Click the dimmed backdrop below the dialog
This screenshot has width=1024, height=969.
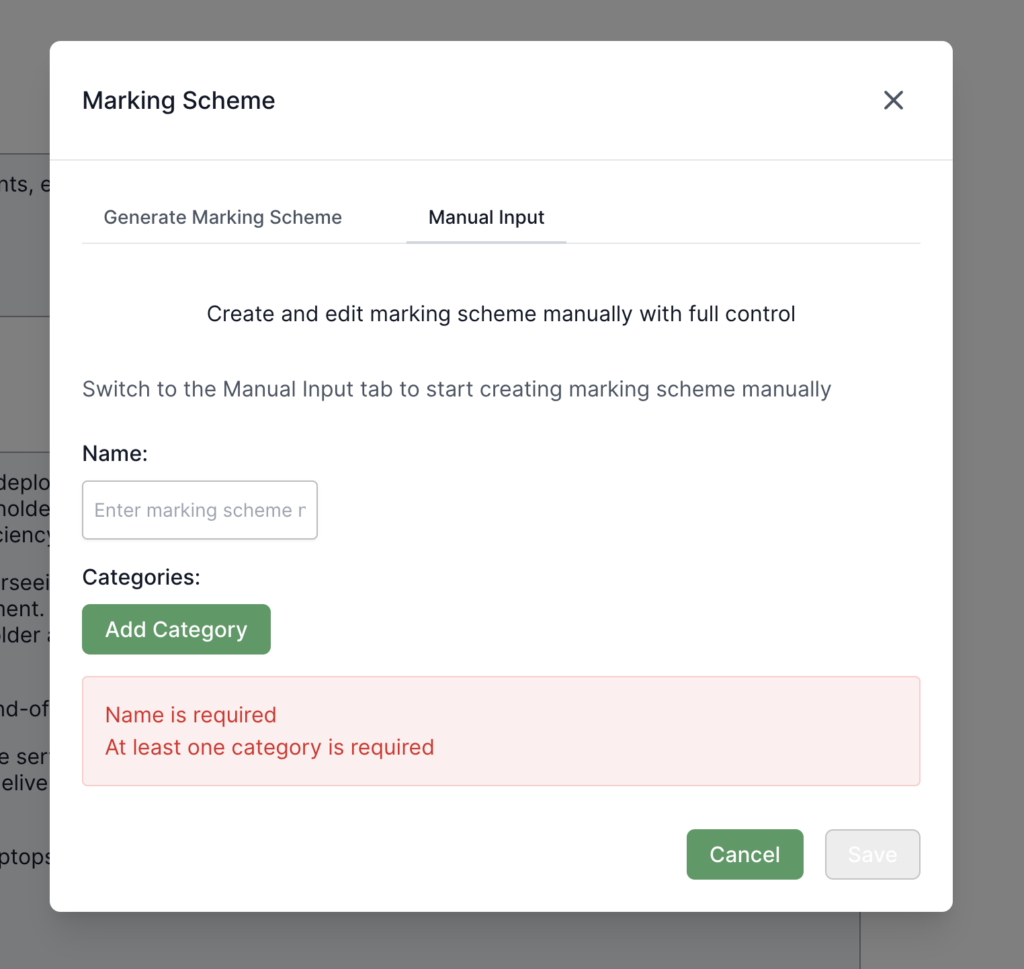tap(500, 940)
